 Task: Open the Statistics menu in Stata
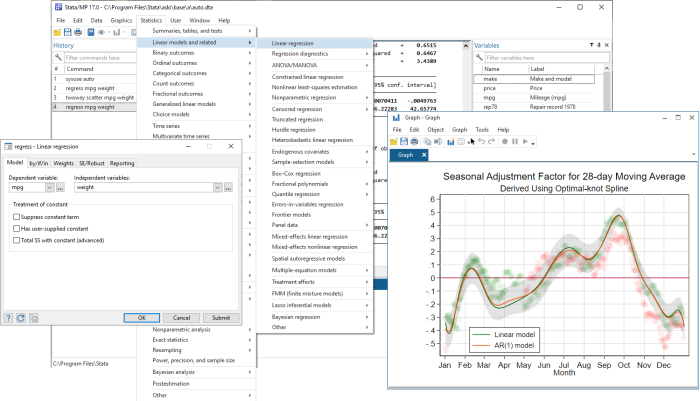(151, 21)
